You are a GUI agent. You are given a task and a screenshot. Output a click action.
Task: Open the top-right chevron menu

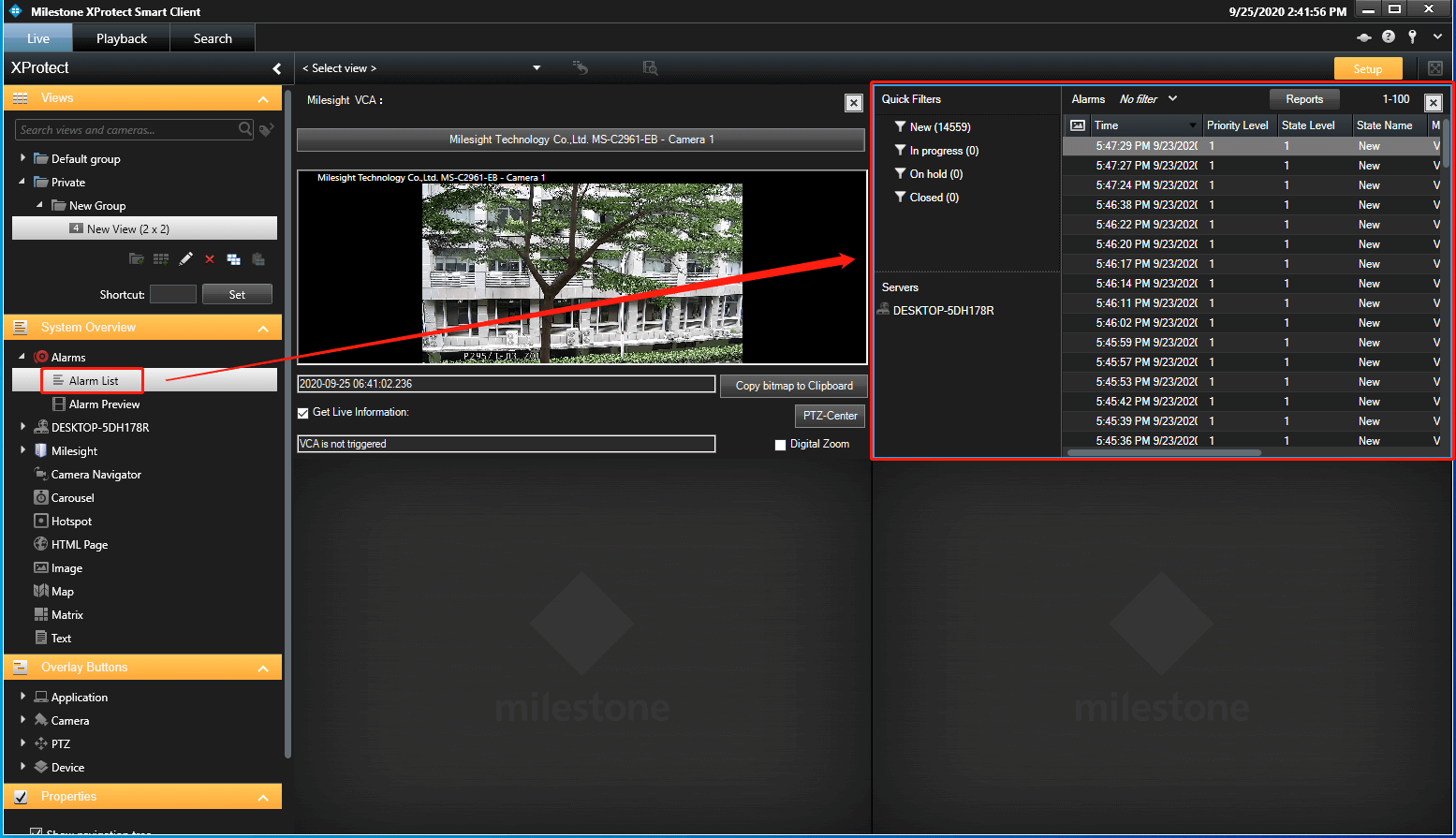pos(1437,37)
